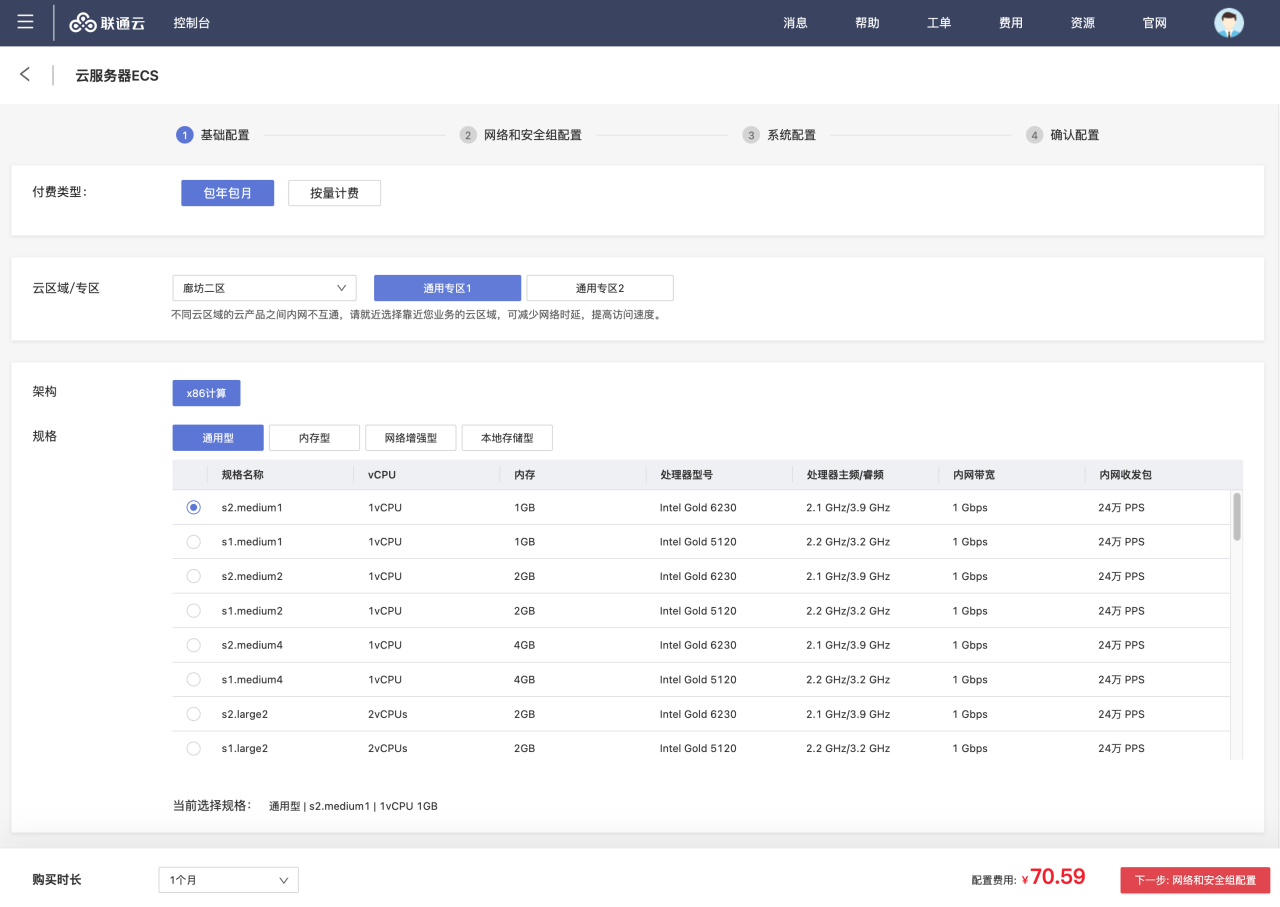Click step 2 网络和安全组配置 circle
The width and height of the screenshot is (1280, 907).
(x=467, y=135)
